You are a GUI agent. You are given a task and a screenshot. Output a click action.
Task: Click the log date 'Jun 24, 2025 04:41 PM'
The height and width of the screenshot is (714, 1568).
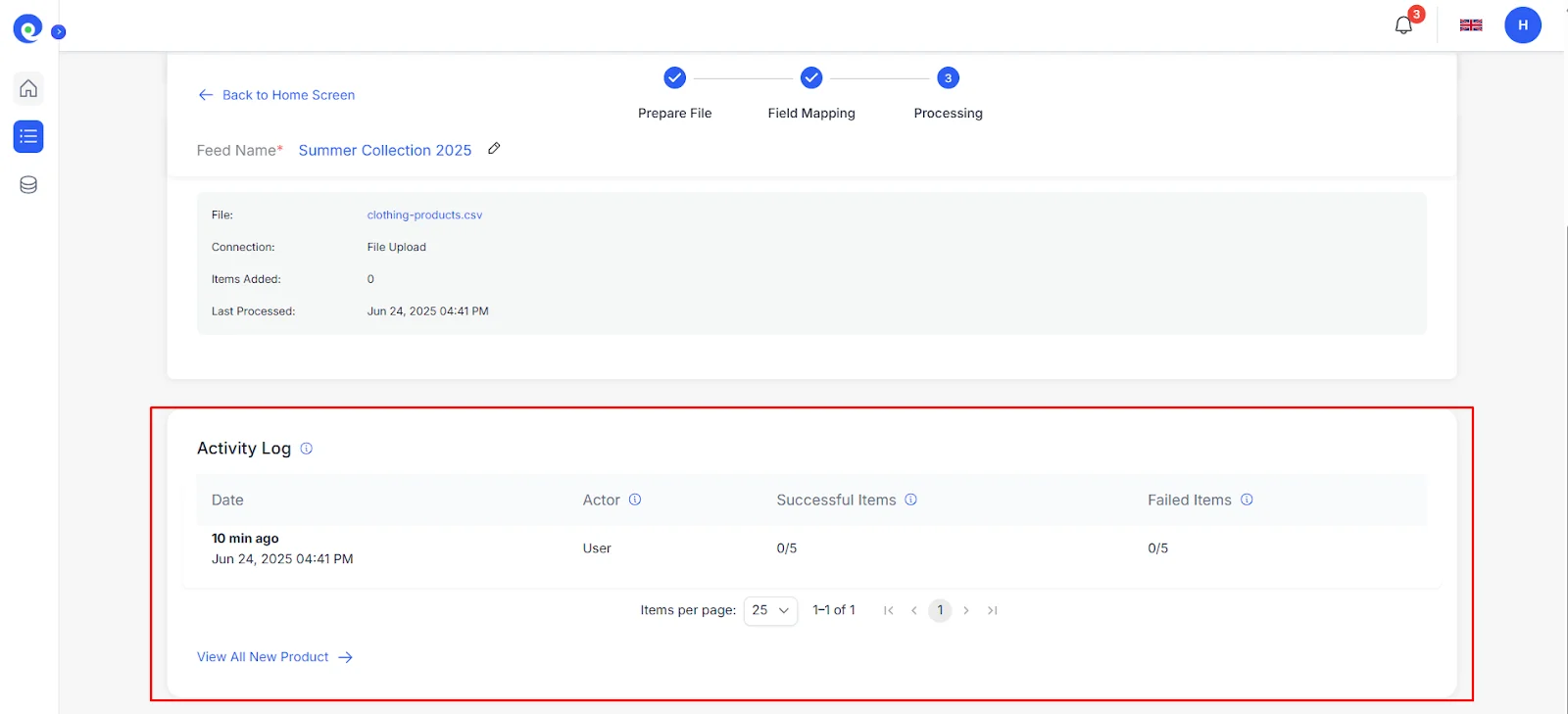coord(282,559)
